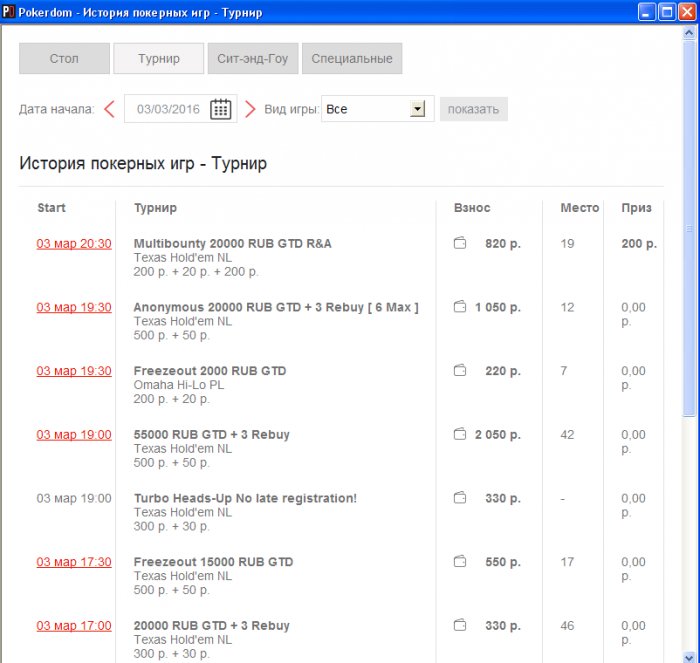Go to next date with right arrow
700x663 pixels.
coord(250,109)
